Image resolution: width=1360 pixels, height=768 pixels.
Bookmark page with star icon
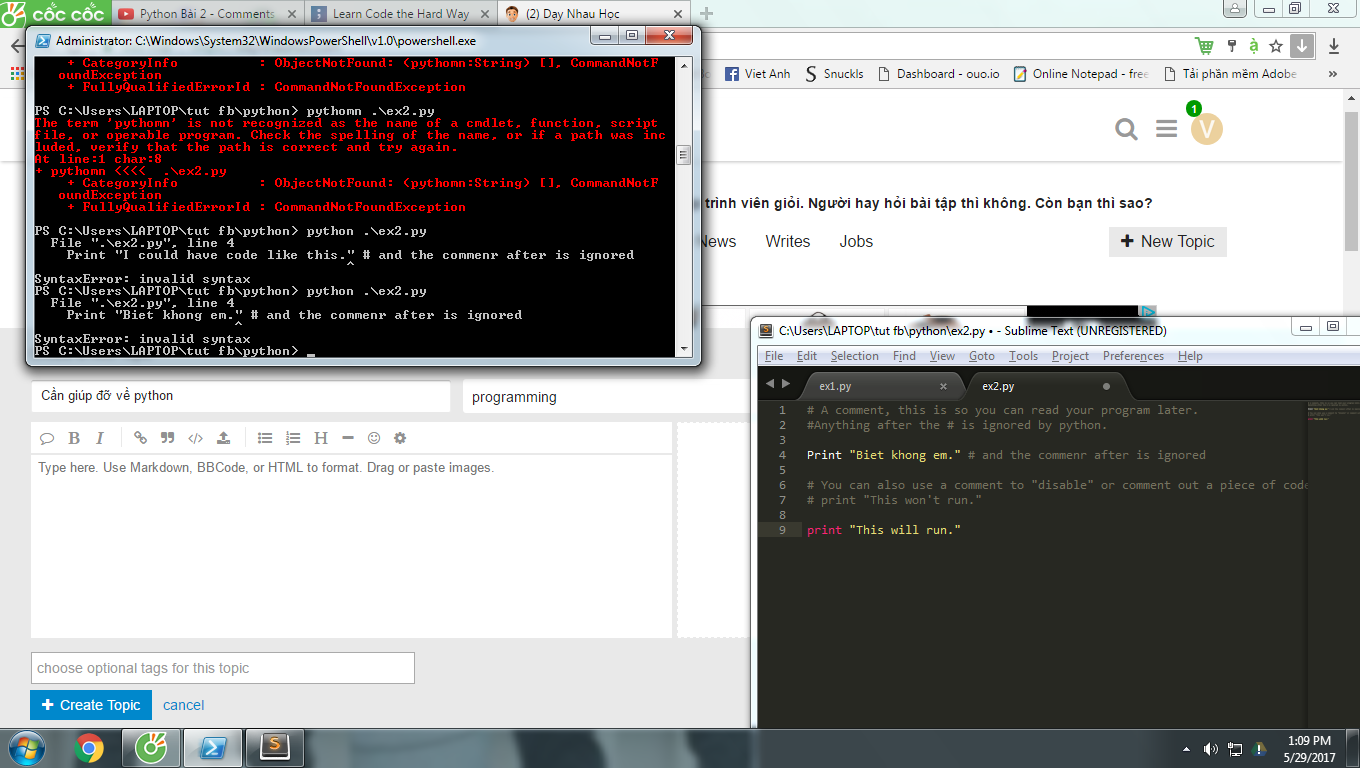coord(1276,46)
